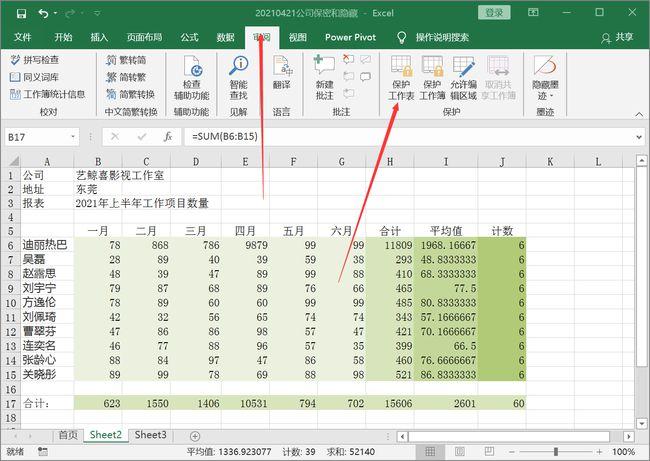Select column H header
650x461 pixels.
pyautogui.click(x=390, y=161)
